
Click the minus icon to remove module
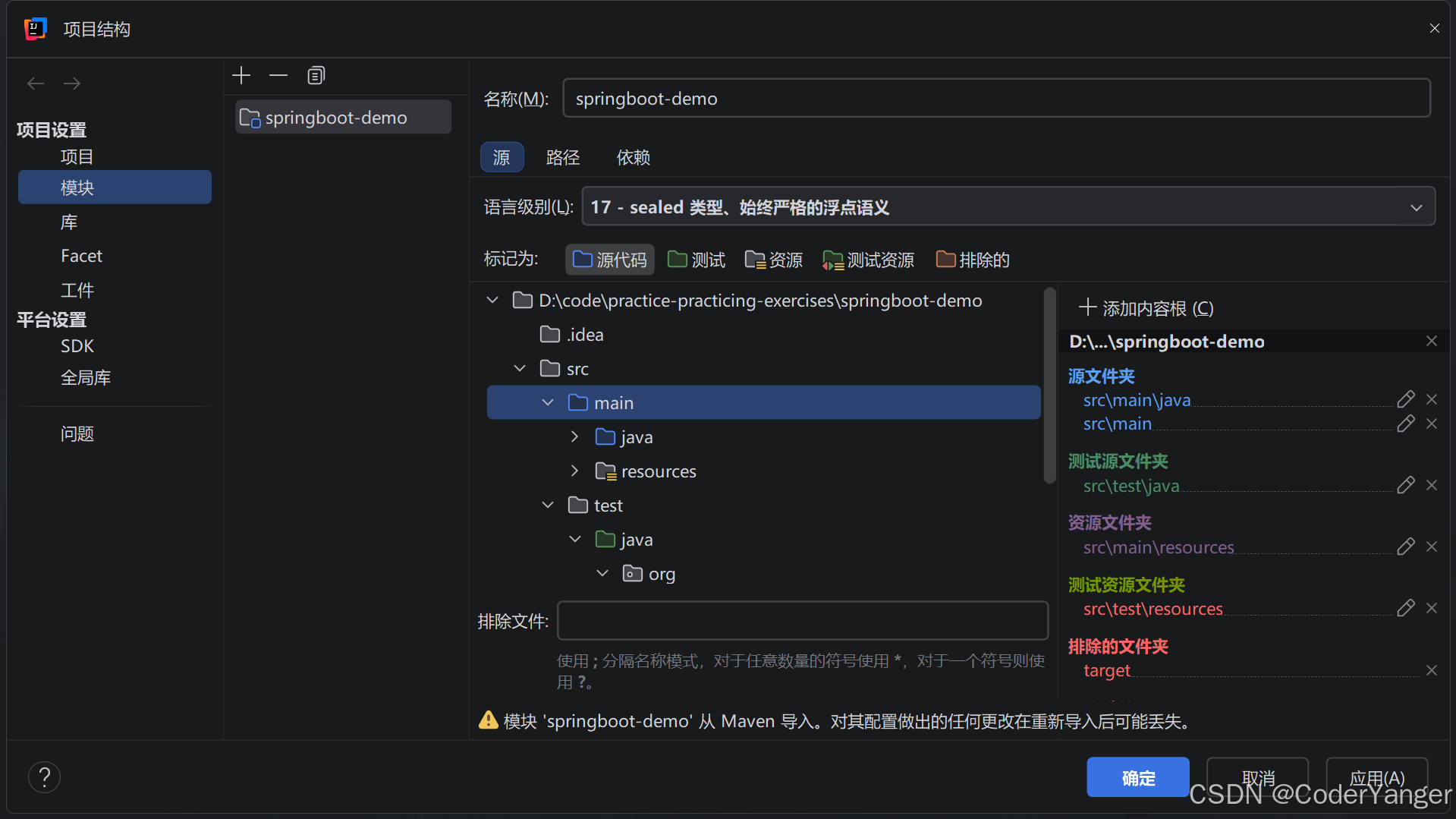pos(278,75)
